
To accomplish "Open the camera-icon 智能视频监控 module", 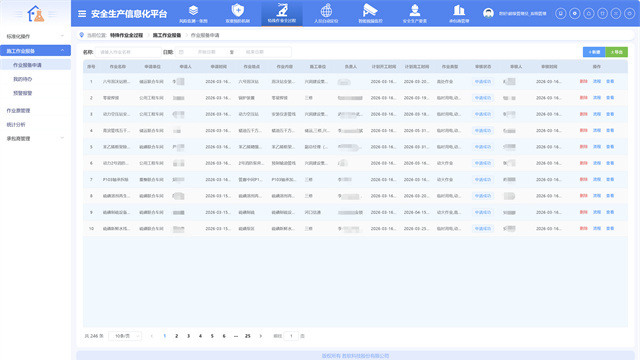I will point(370,13).
